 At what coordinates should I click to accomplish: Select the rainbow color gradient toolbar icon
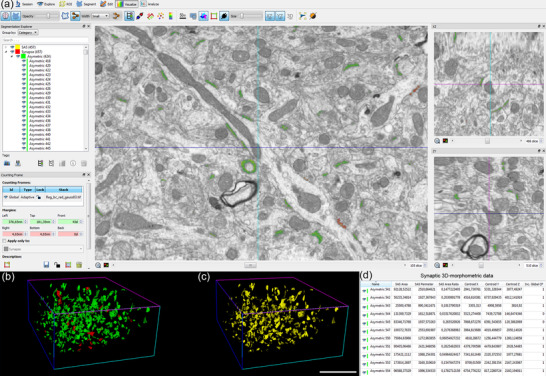tap(171, 16)
